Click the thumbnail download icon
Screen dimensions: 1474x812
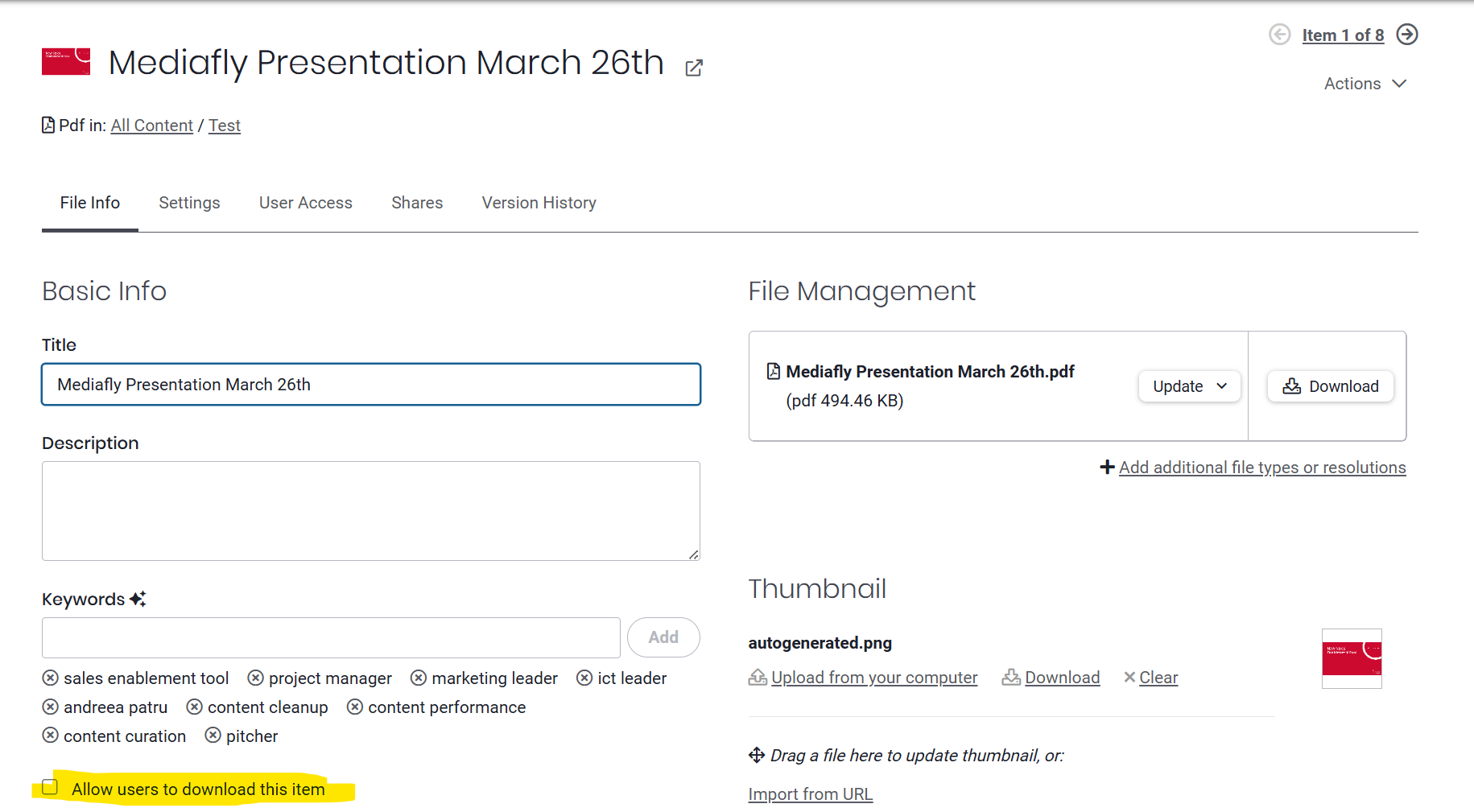pyautogui.click(x=1011, y=677)
